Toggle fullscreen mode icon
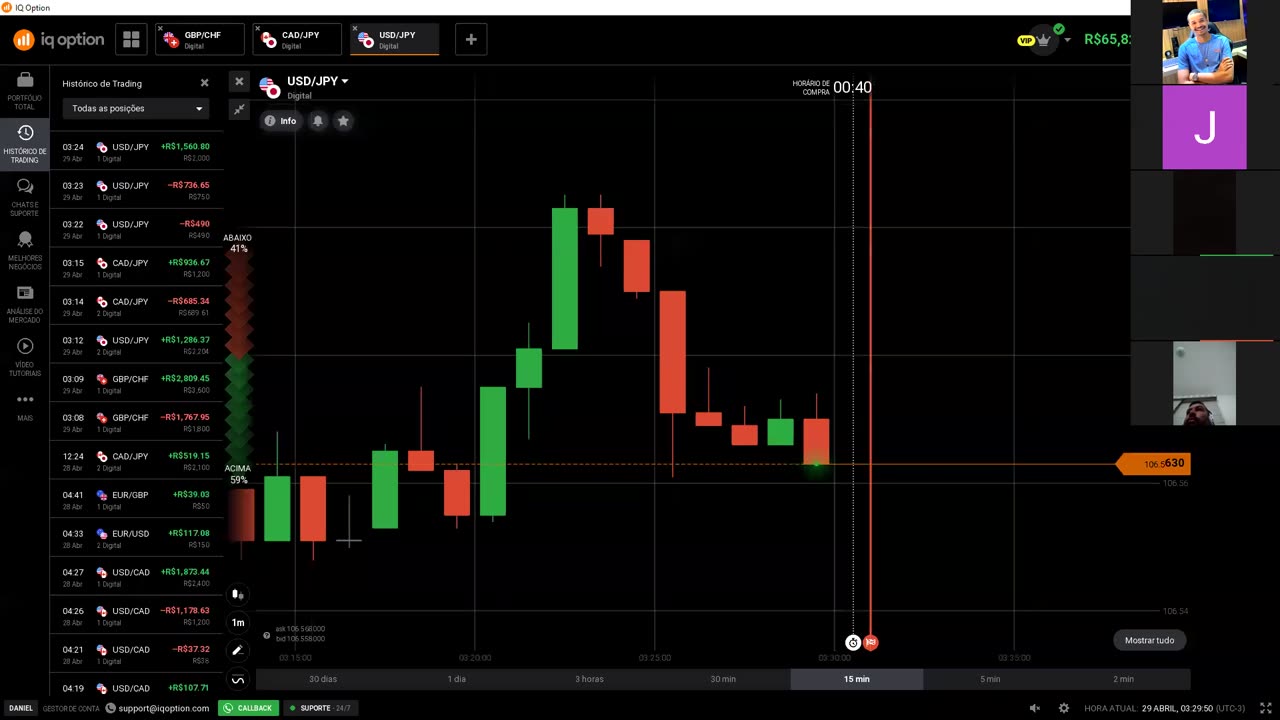Viewport: 1280px width, 720px height. click(1265, 708)
